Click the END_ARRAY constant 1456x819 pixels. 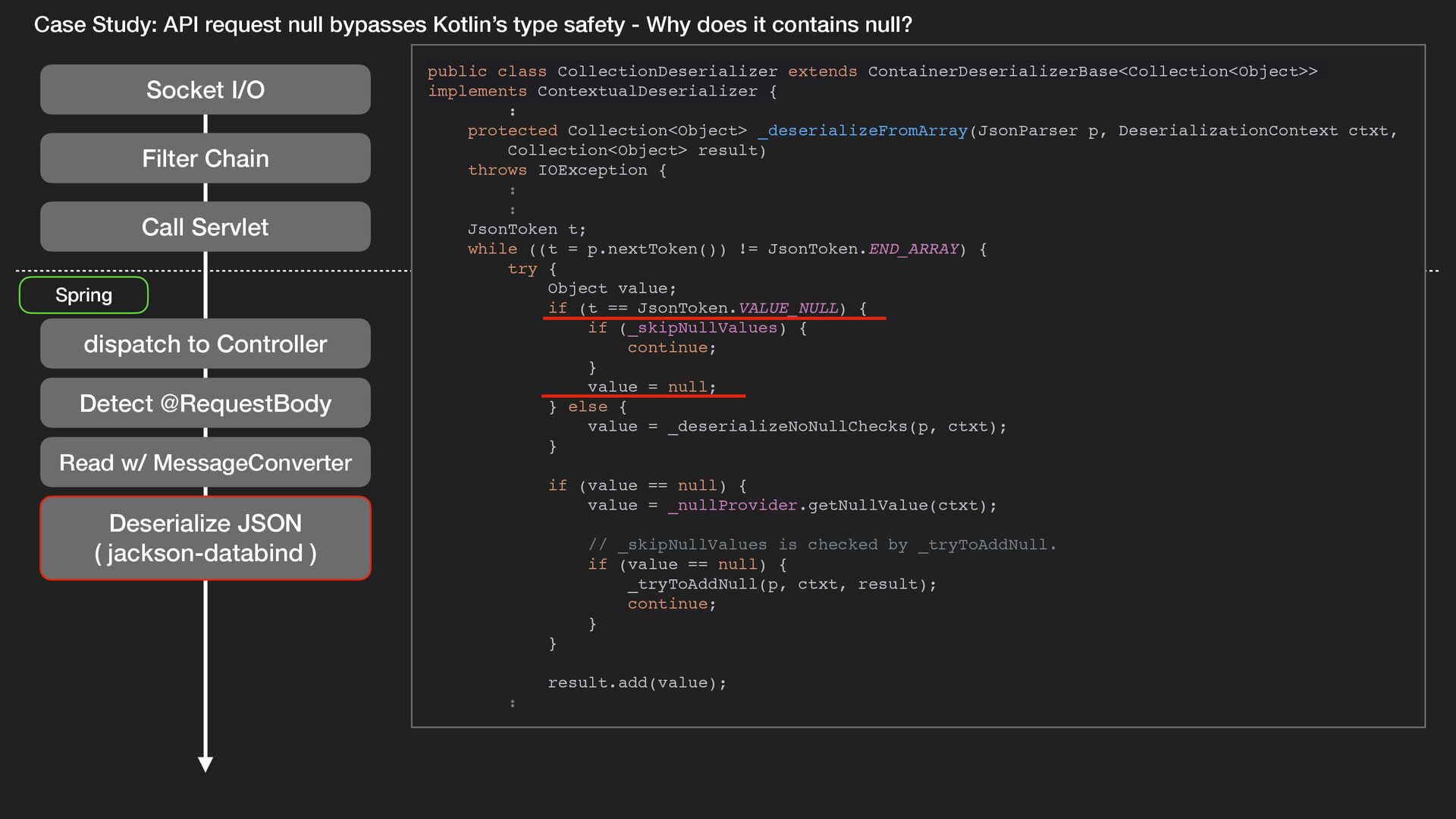pyautogui.click(x=913, y=249)
